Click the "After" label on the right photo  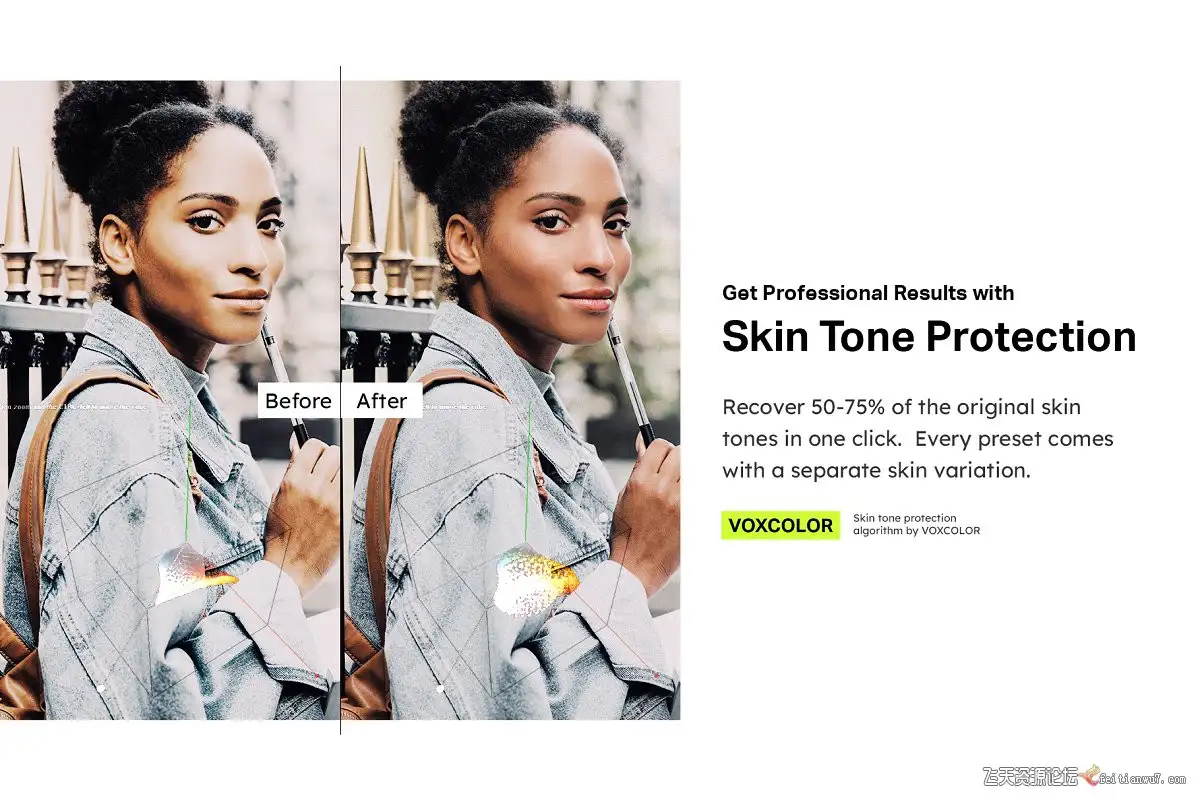[382, 401]
